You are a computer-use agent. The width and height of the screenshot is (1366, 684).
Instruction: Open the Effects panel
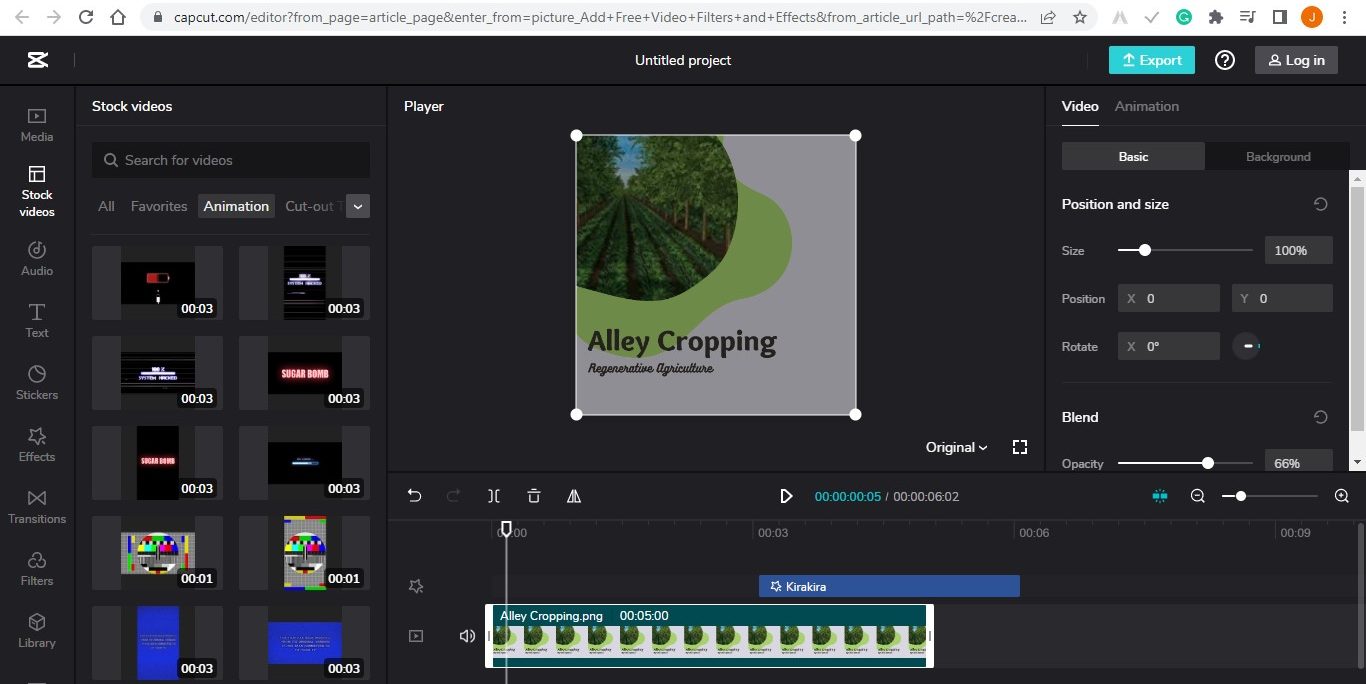coord(36,444)
